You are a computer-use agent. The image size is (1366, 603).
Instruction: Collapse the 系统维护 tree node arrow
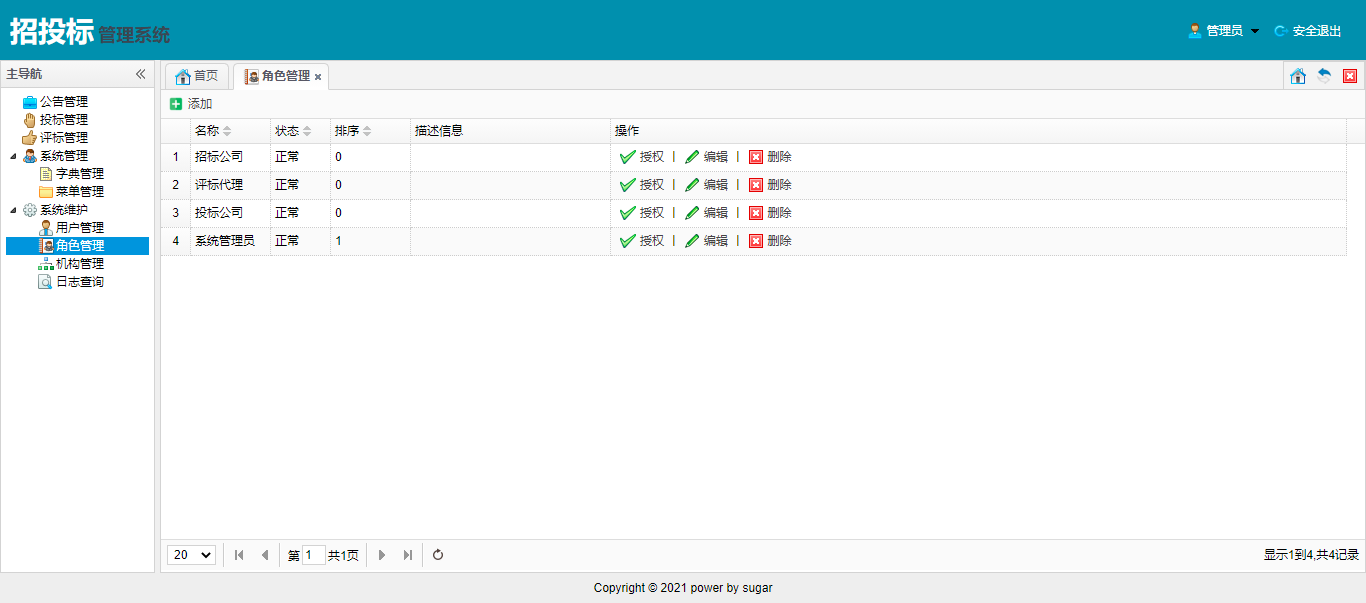(13, 210)
